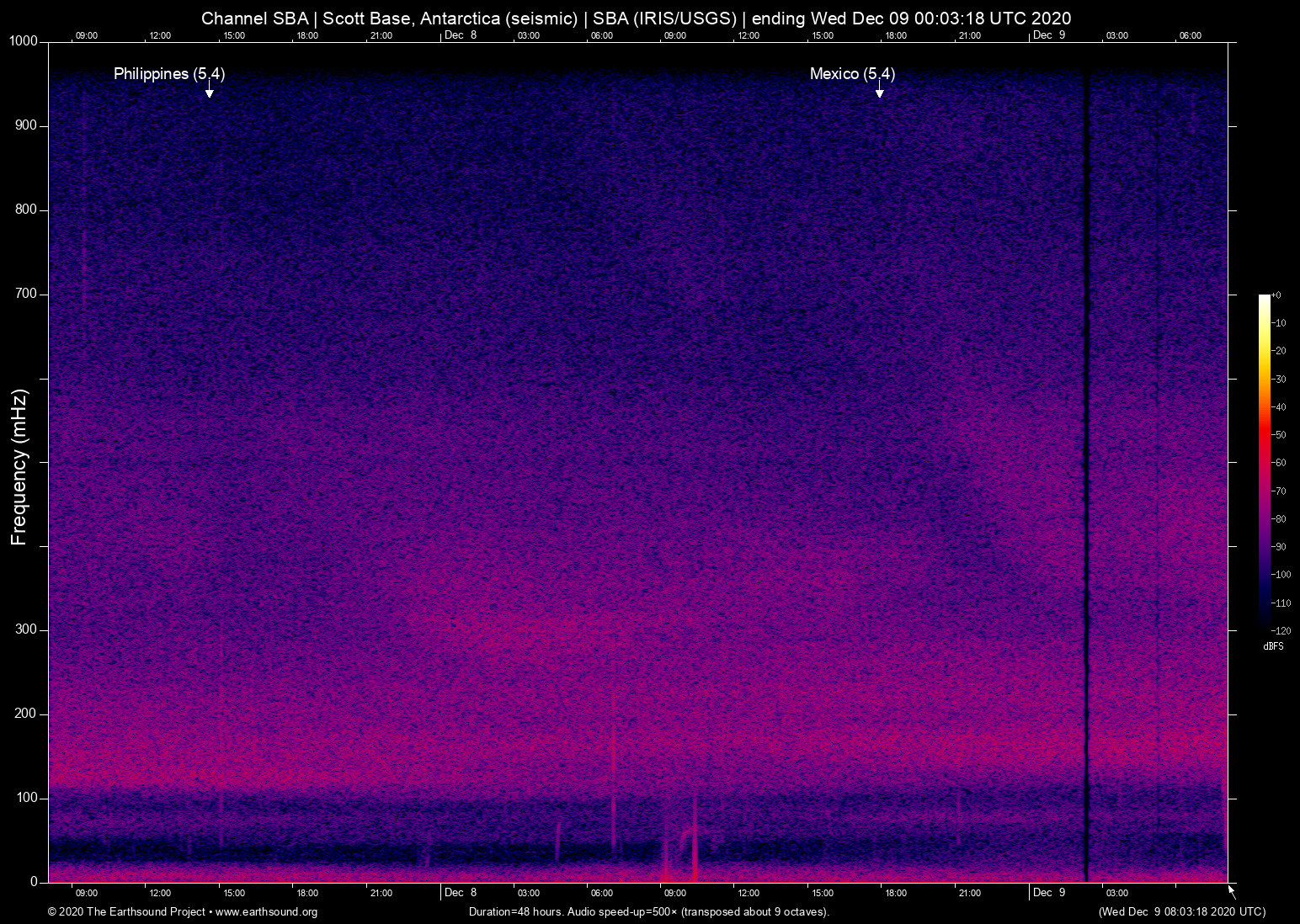Screen dimensions: 1300x924
Task: Click the Philippines (5.4) earthquake annotation text
Action: [x=169, y=74]
